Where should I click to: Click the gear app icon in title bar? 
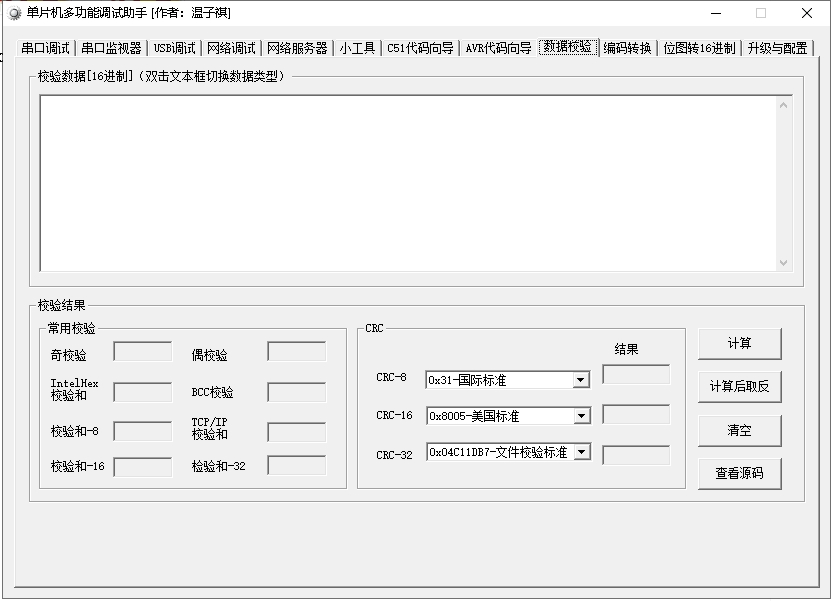coord(15,13)
